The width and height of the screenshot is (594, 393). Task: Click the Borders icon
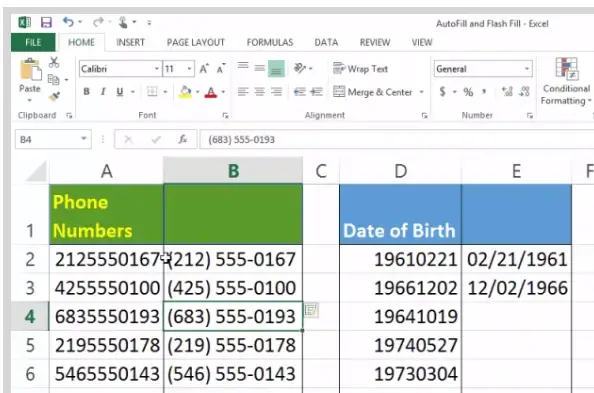152,91
